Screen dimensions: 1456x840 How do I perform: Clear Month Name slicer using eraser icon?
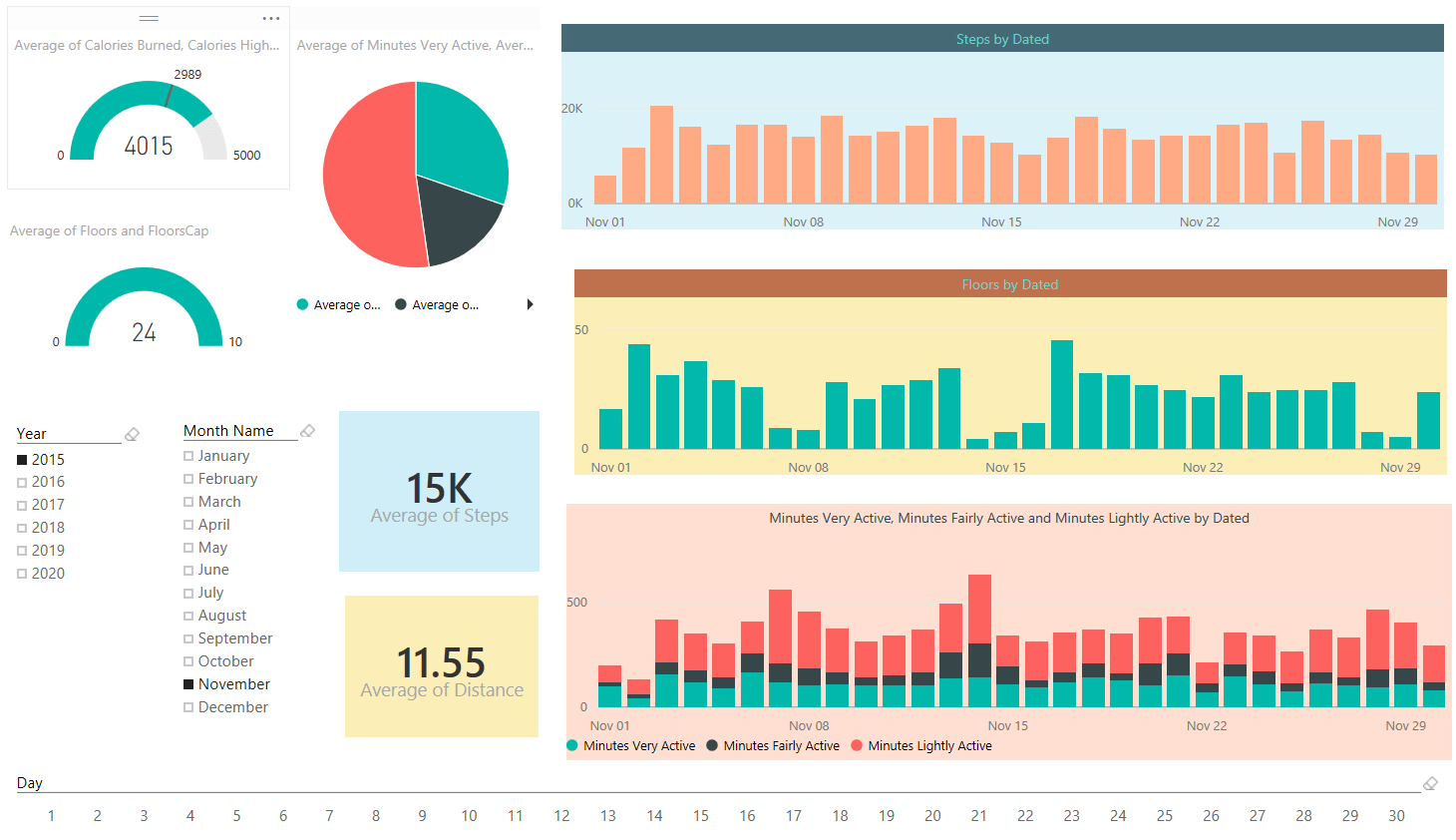click(307, 431)
